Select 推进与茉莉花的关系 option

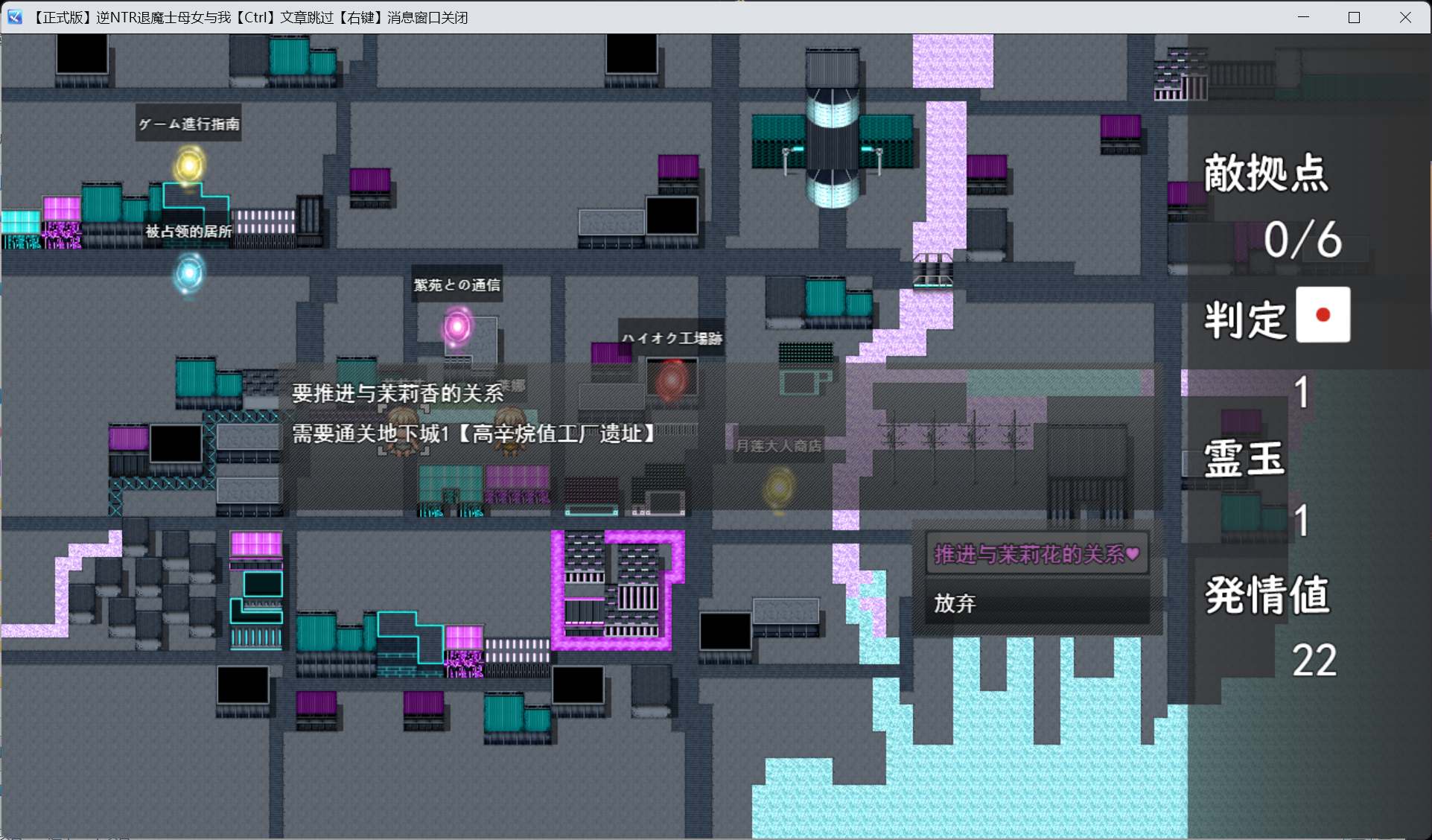tap(1037, 554)
